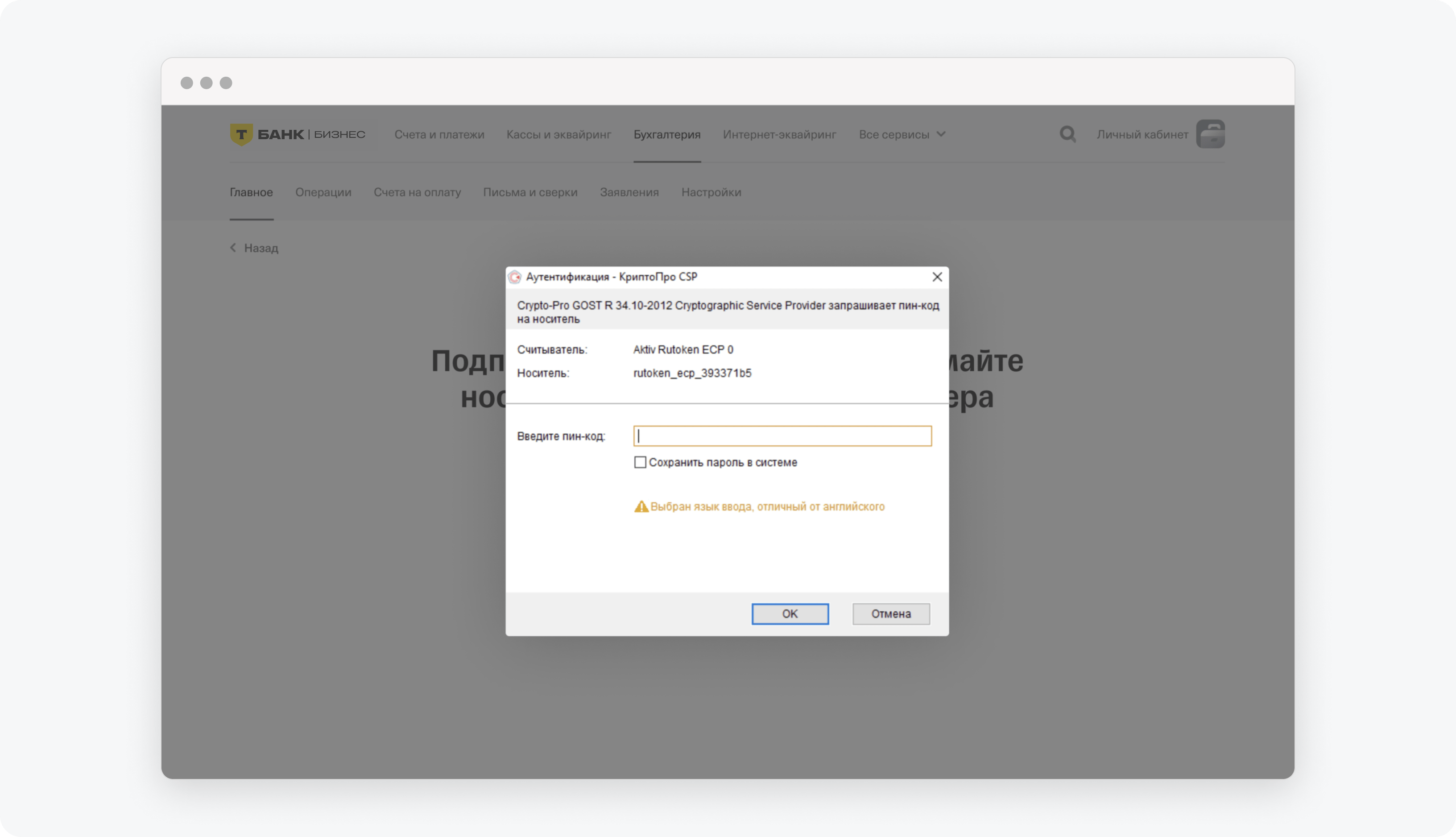Confirm the PIN with OK button
Image resolution: width=1456 pixels, height=837 pixels.
click(x=790, y=614)
